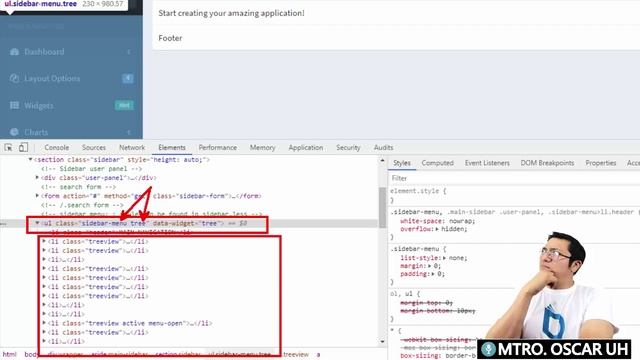Open the Computed pane tab
Screen dimensions: 640x360
(438, 163)
